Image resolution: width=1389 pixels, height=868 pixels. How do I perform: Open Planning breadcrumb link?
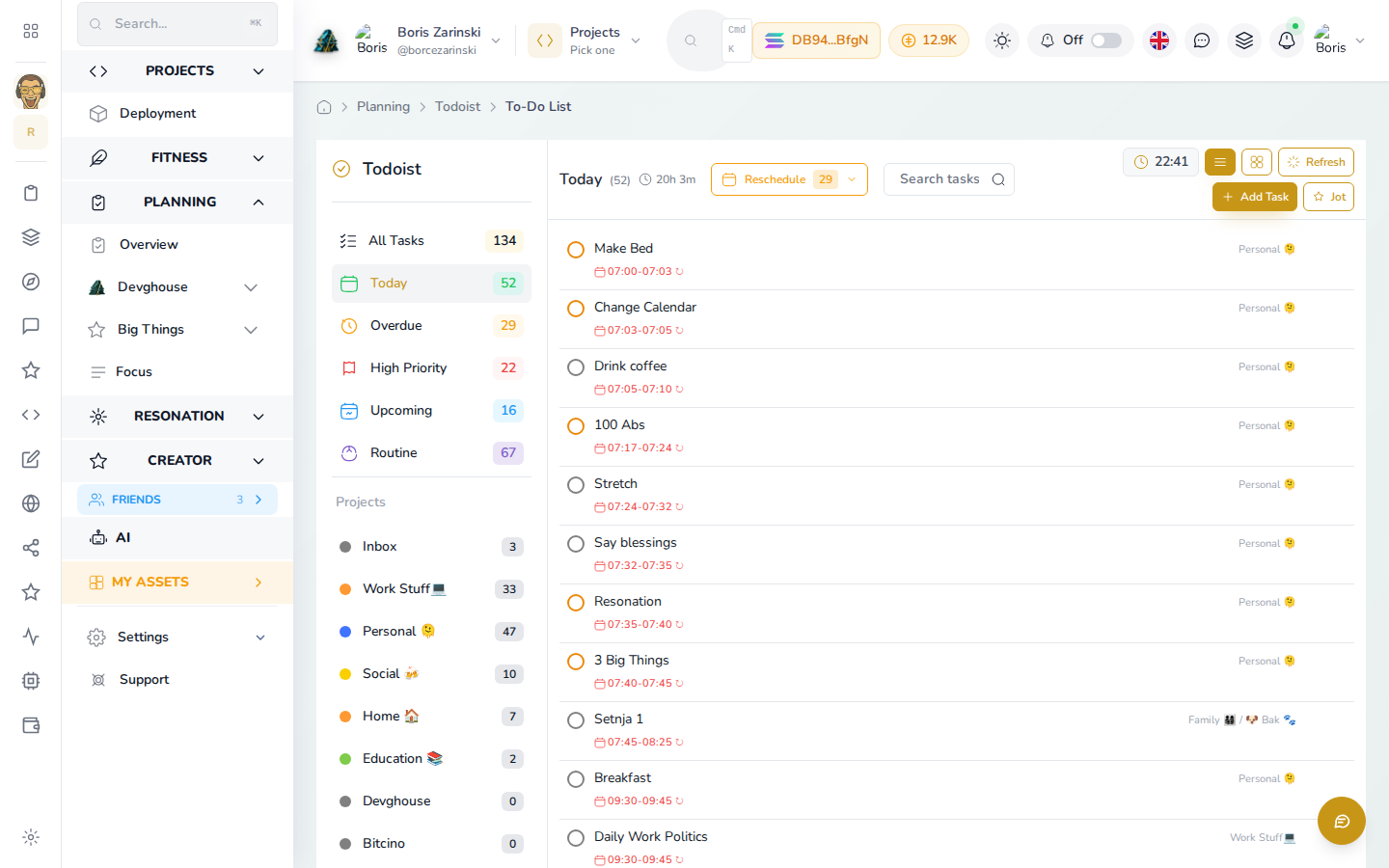click(x=383, y=107)
